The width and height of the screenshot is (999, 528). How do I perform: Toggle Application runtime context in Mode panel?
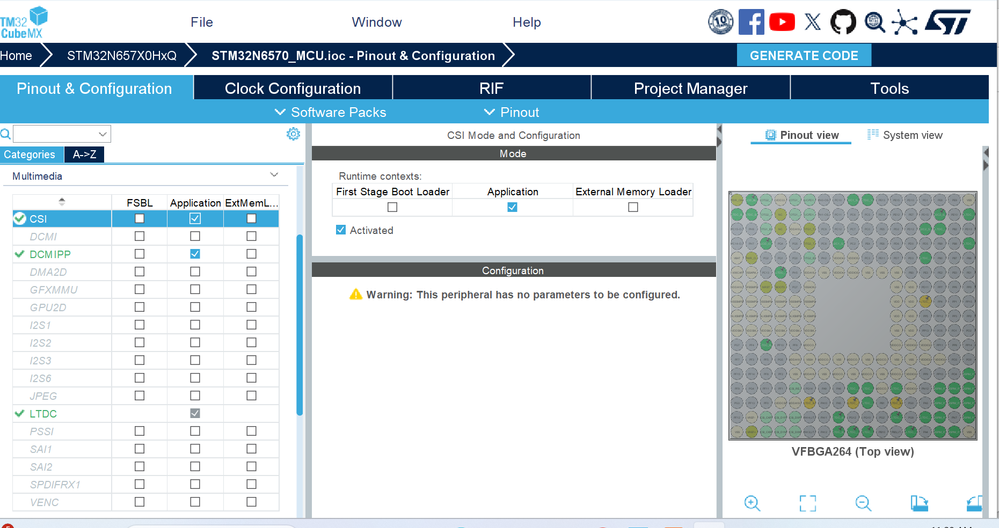coord(512,207)
